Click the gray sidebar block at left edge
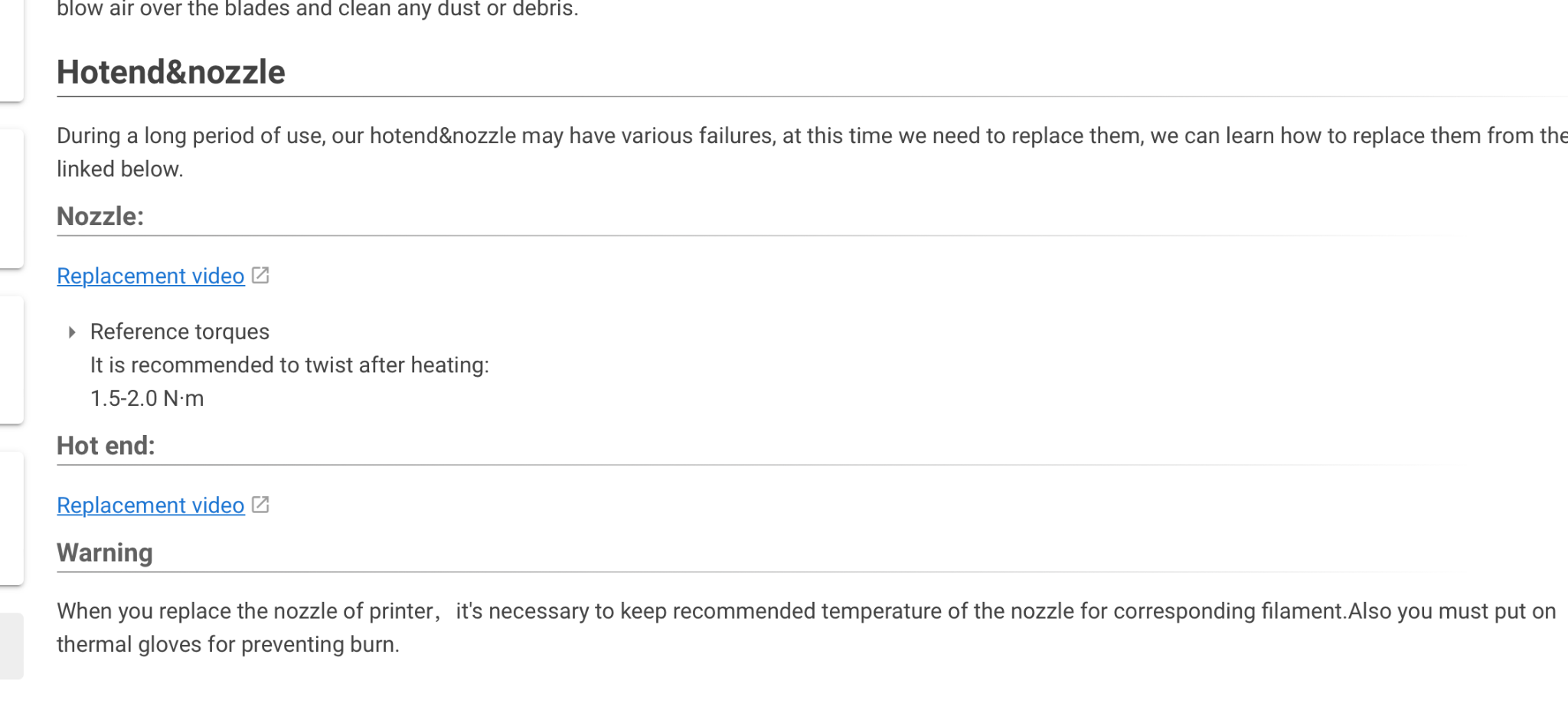1568x713 pixels. click(11, 646)
